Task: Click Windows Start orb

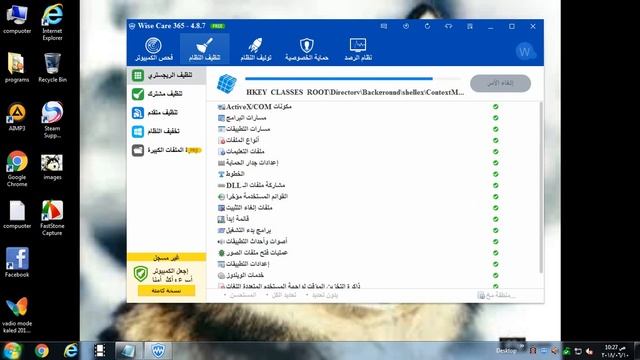Action: (12, 351)
